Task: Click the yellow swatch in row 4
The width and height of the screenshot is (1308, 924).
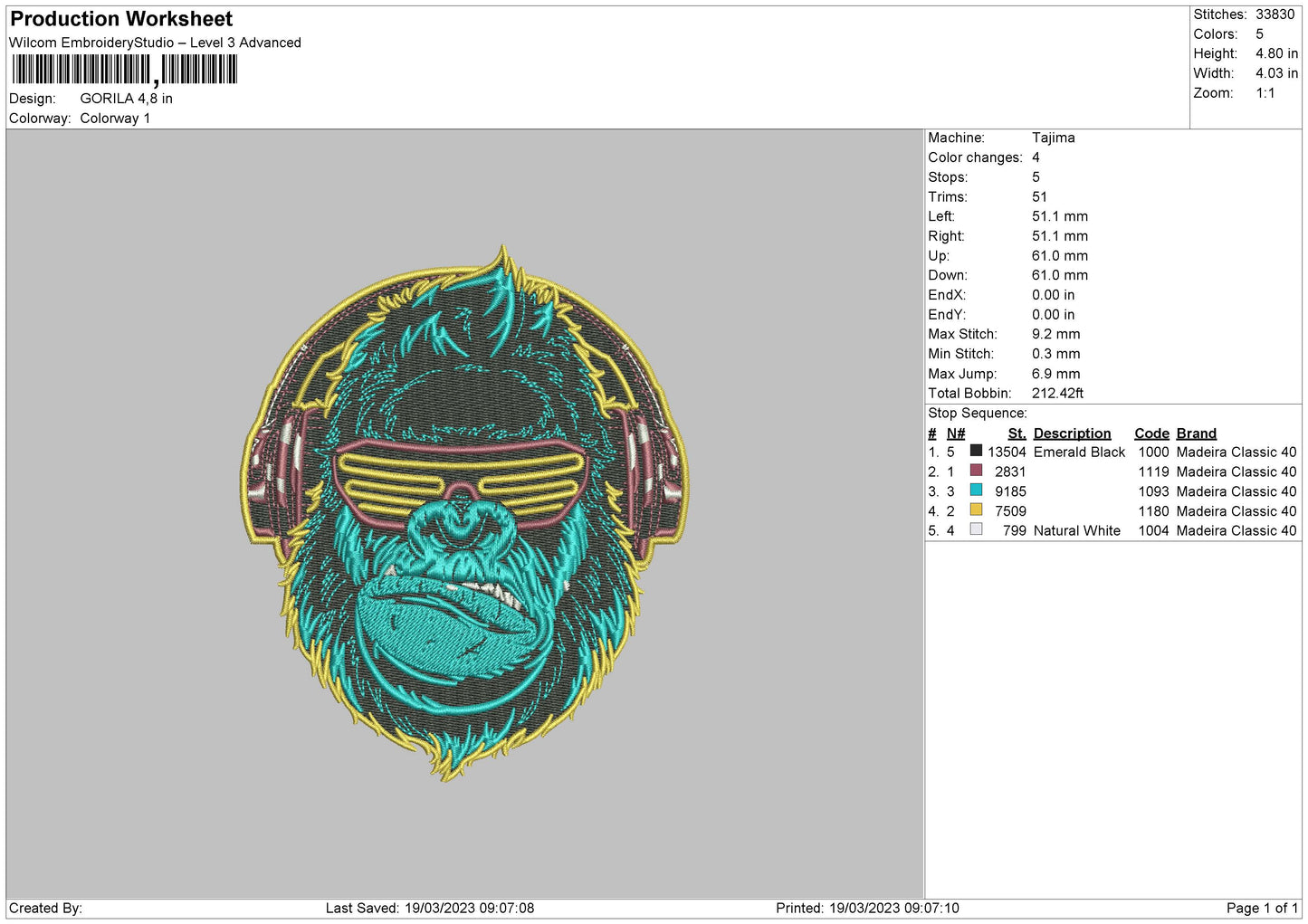Action: point(976,510)
